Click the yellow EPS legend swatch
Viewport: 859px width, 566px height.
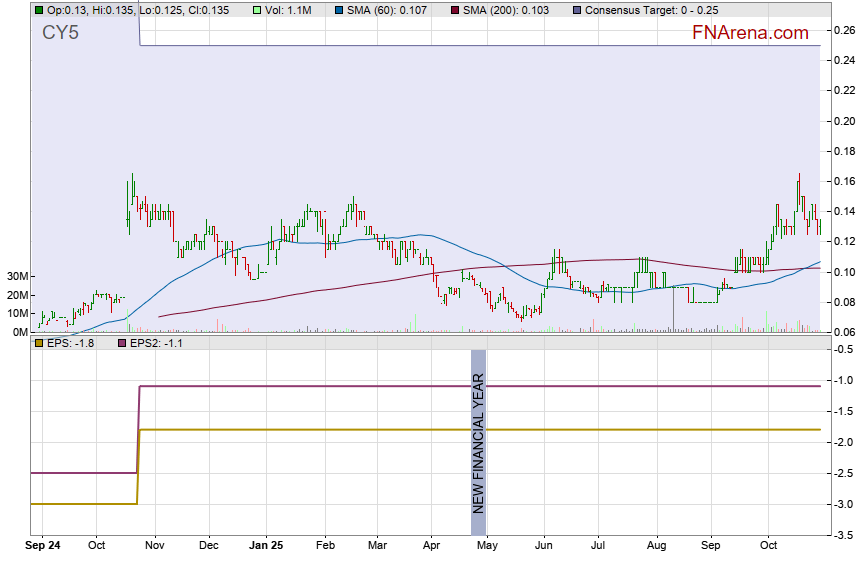(39, 343)
